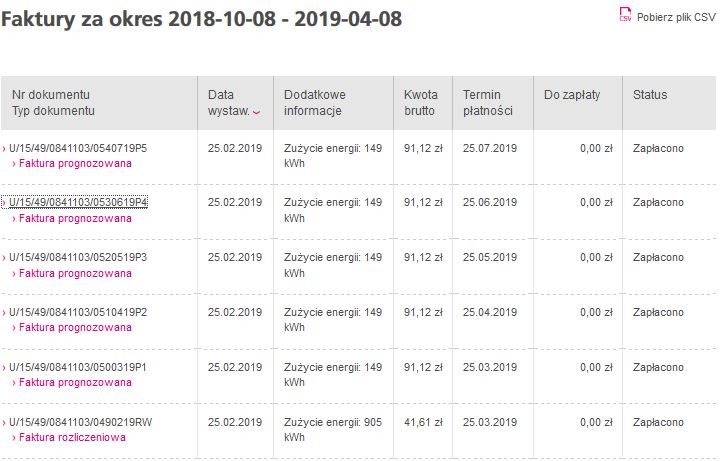This screenshot has width=723, height=461.
Task: Click the CSV file download icon
Action: (x=626, y=16)
